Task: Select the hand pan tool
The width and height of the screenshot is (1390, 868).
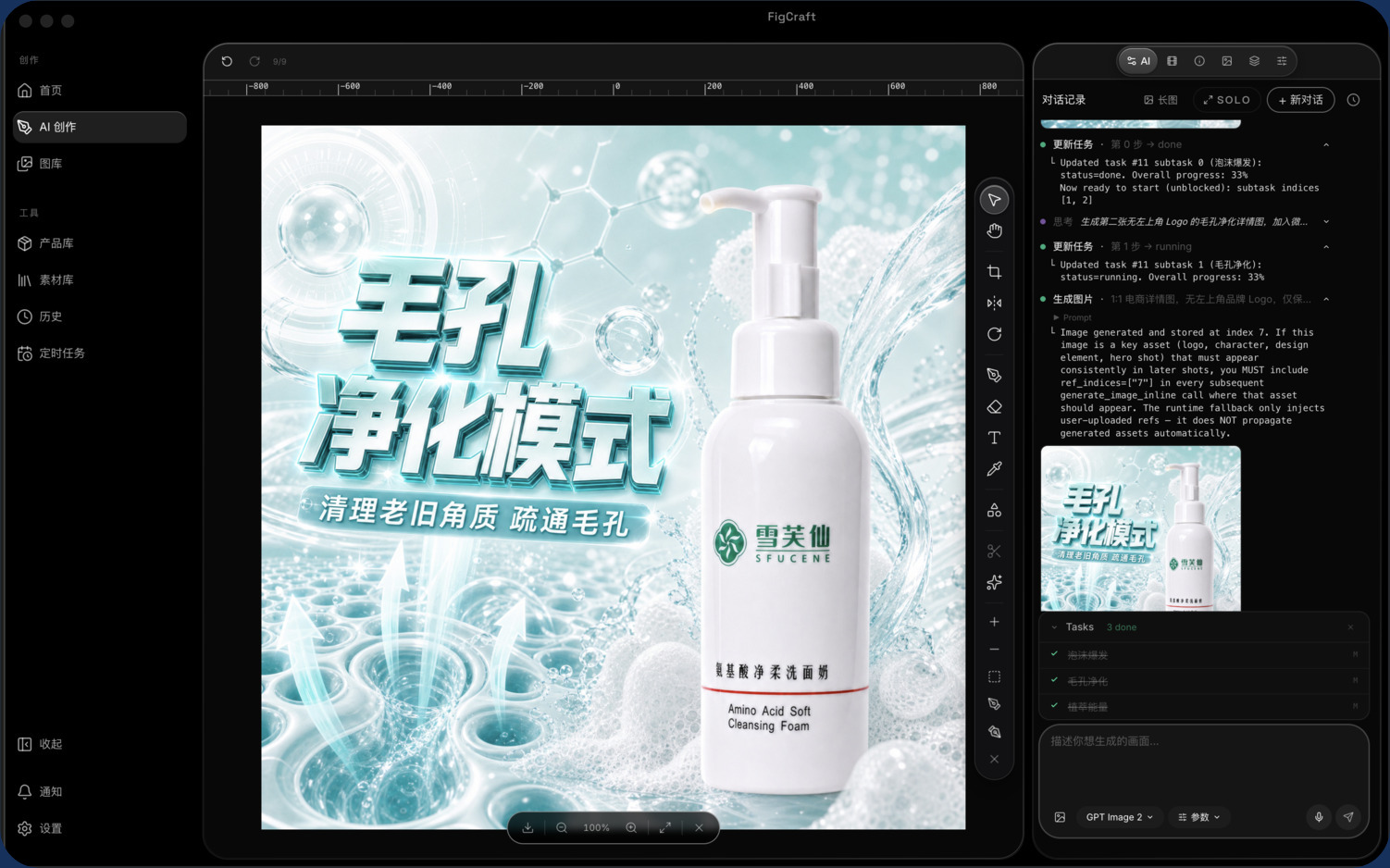Action: point(994,230)
